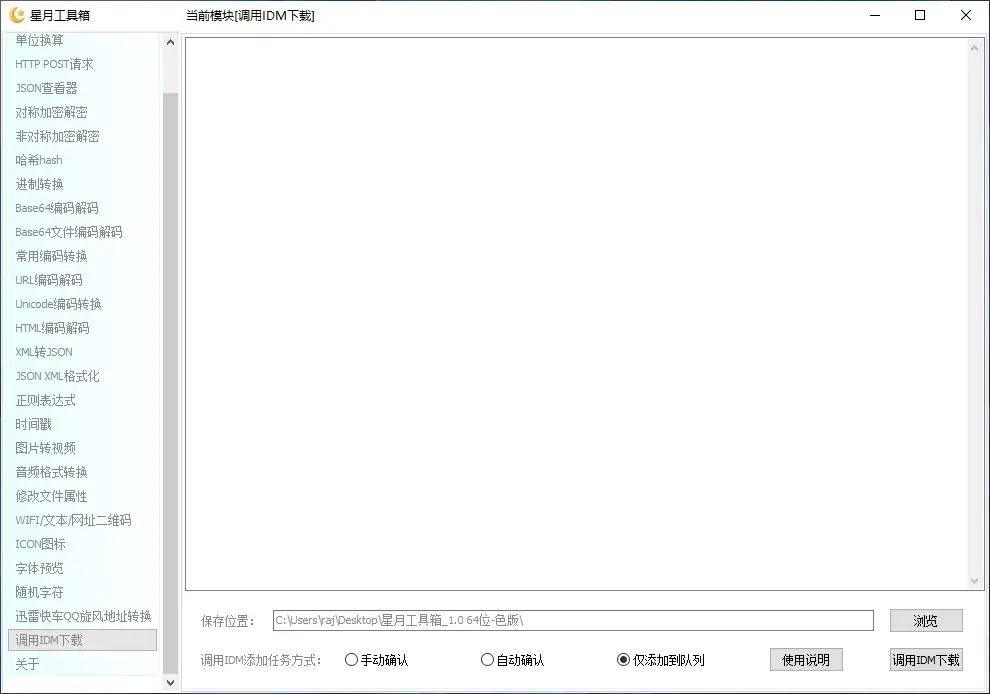Open JSON XML格式化 tool
Viewport: 990px width, 694px height.
(57, 376)
